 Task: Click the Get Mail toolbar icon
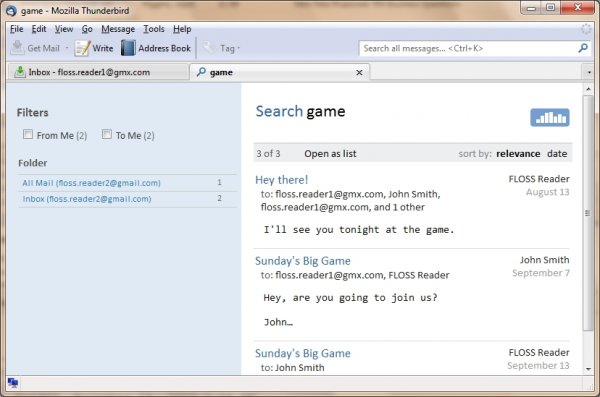coord(17,48)
